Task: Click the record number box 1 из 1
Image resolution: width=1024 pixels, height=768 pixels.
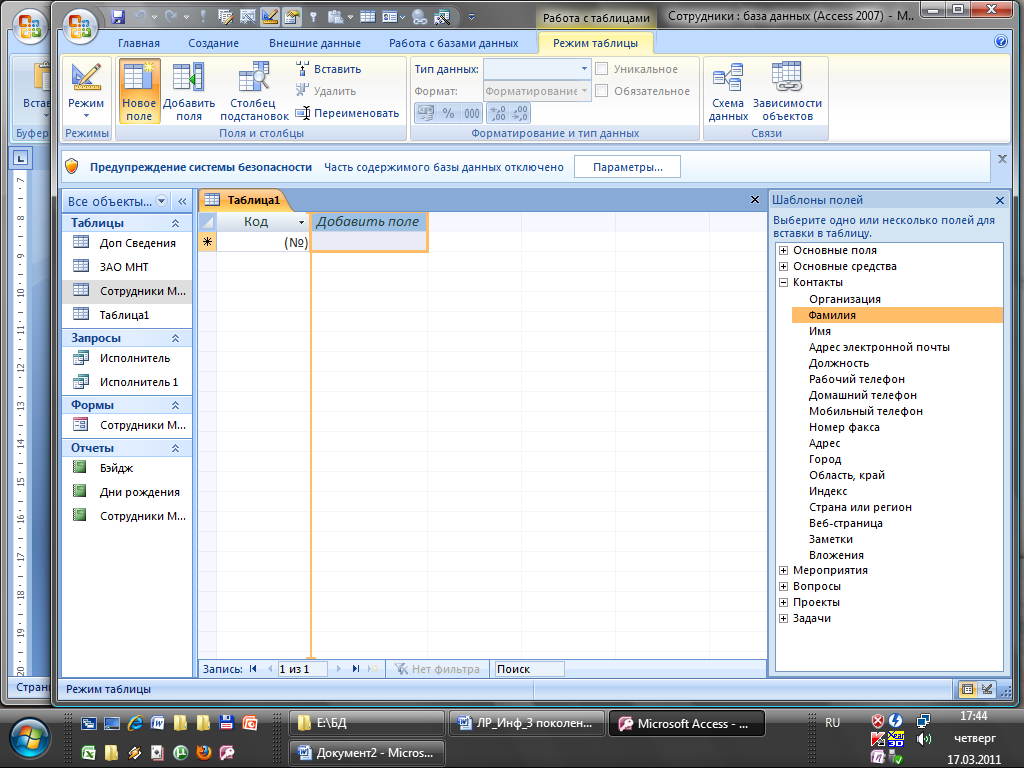Action: pos(302,669)
